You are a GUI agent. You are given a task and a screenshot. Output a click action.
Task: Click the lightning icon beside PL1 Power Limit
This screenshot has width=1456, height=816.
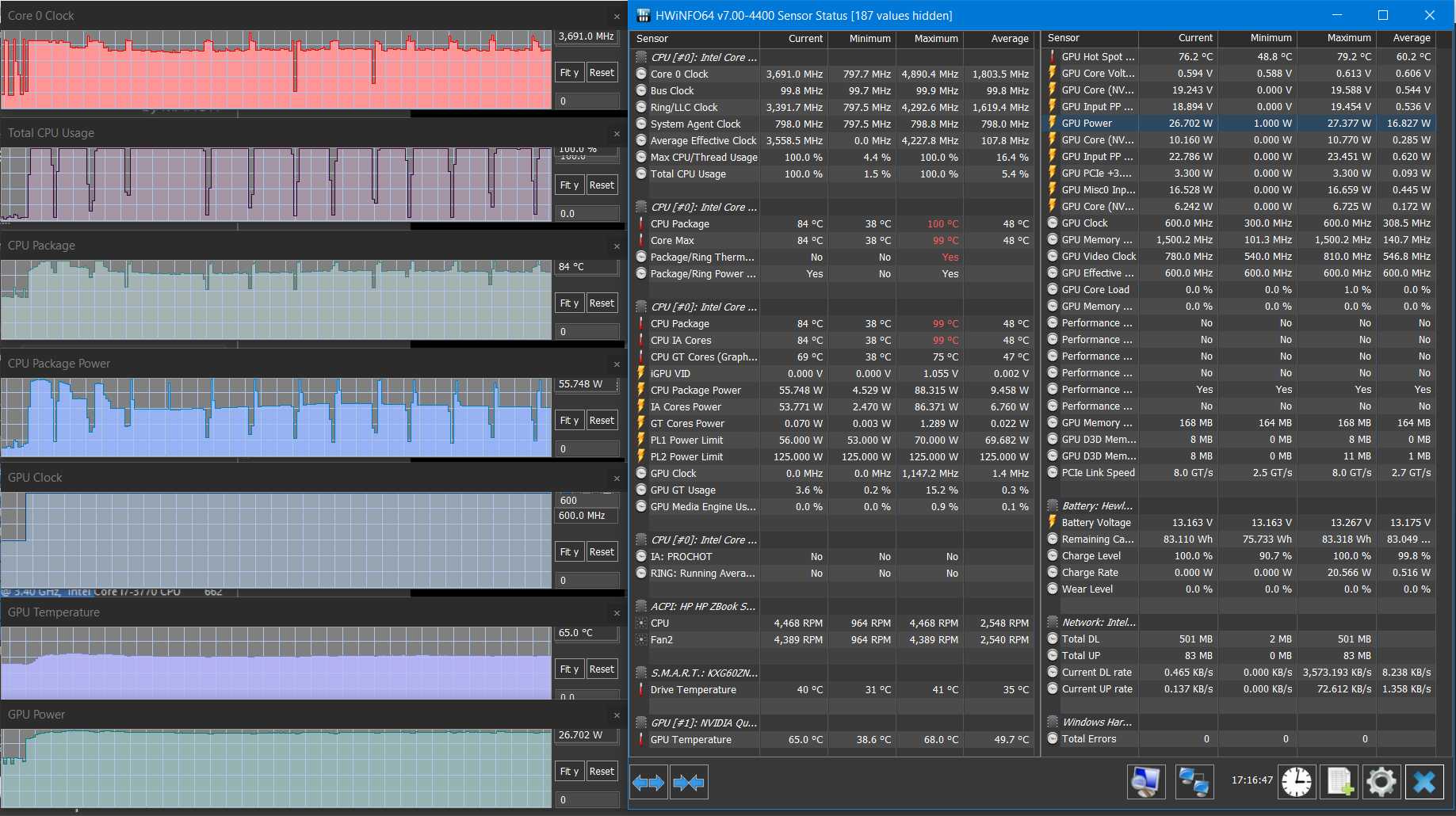point(641,440)
